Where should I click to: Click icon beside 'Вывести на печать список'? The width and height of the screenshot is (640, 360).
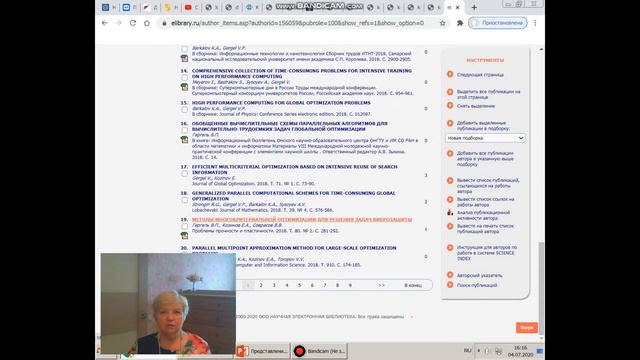[450, 226]
